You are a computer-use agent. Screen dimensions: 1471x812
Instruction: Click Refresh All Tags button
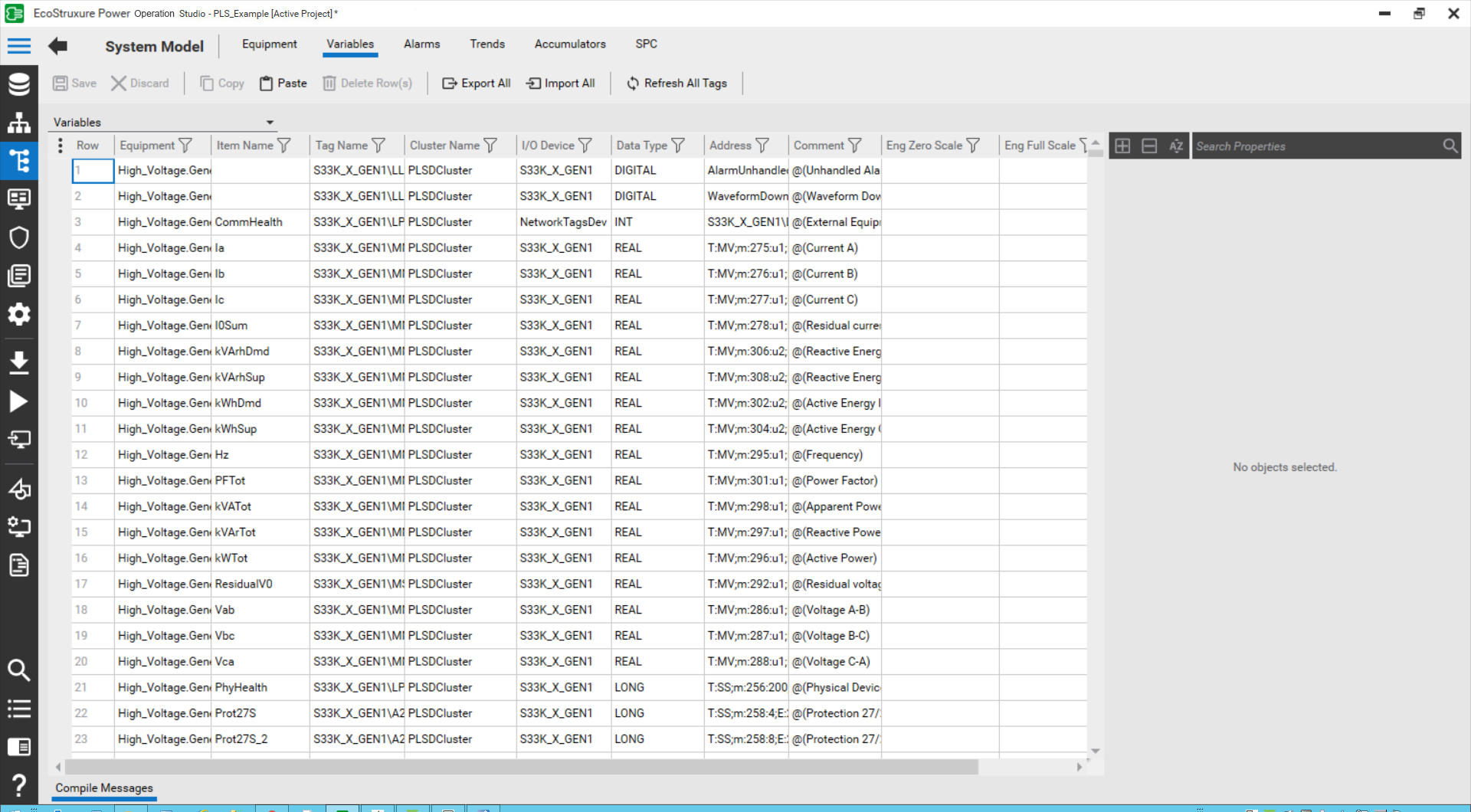[x=677, y=83]
